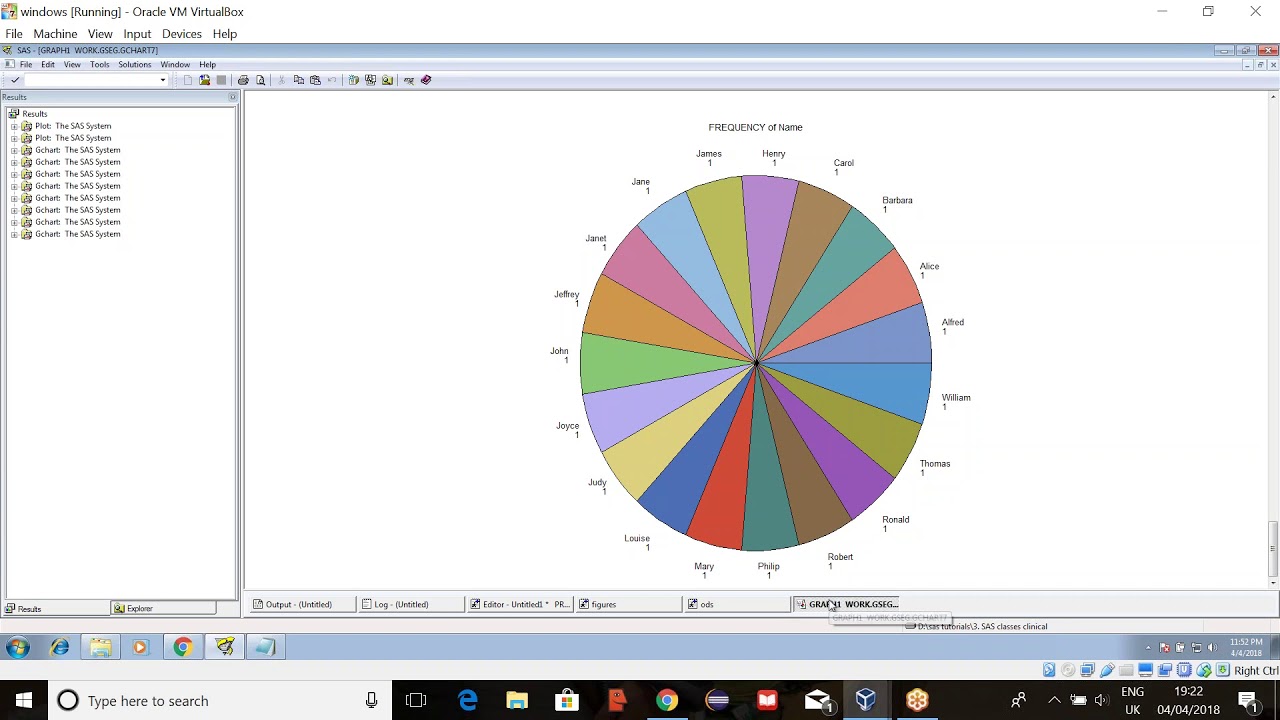
Task: Click the Louise pie slice label
Action: 637,538
